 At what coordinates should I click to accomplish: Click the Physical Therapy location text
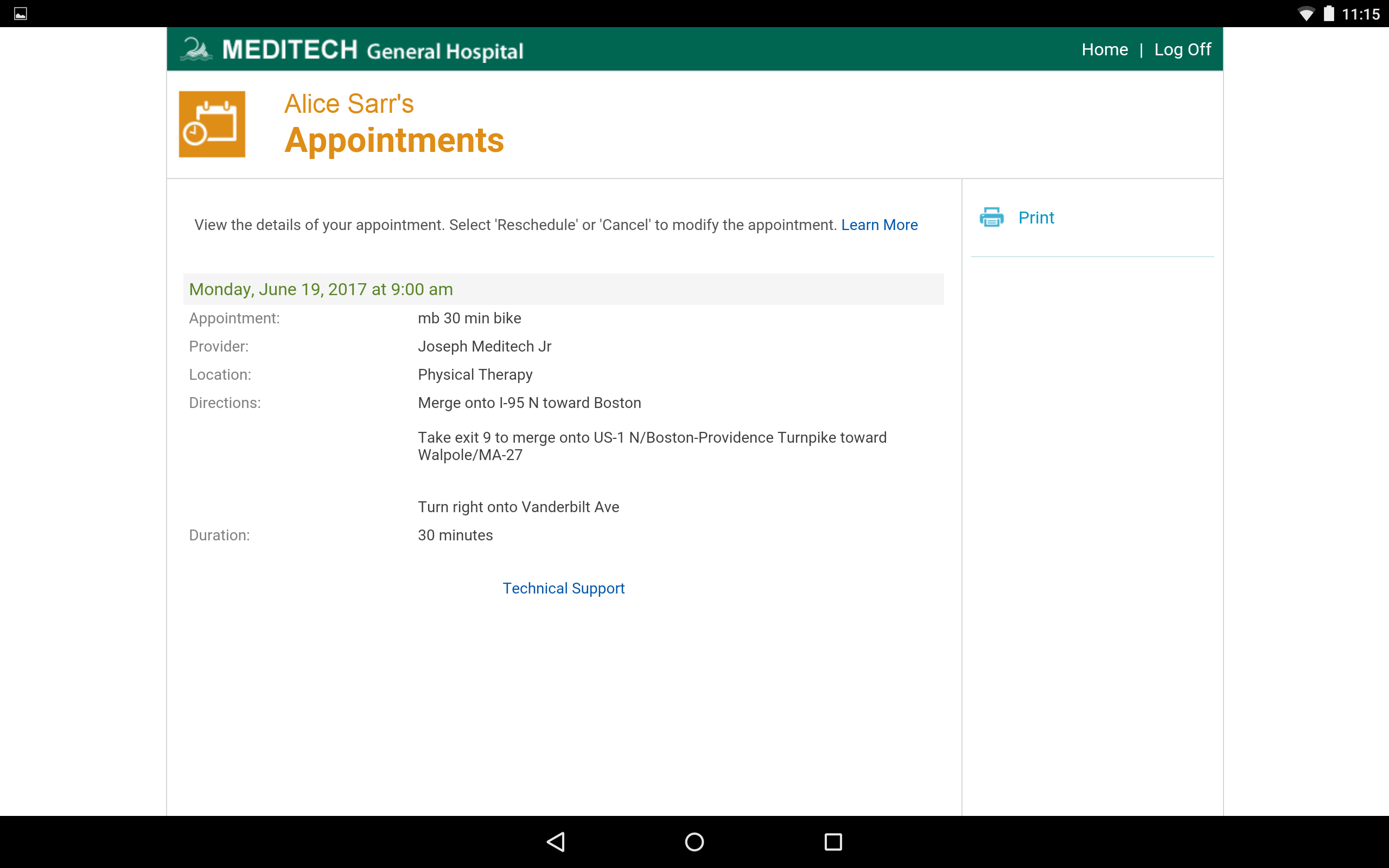click(x=475, y=374)
